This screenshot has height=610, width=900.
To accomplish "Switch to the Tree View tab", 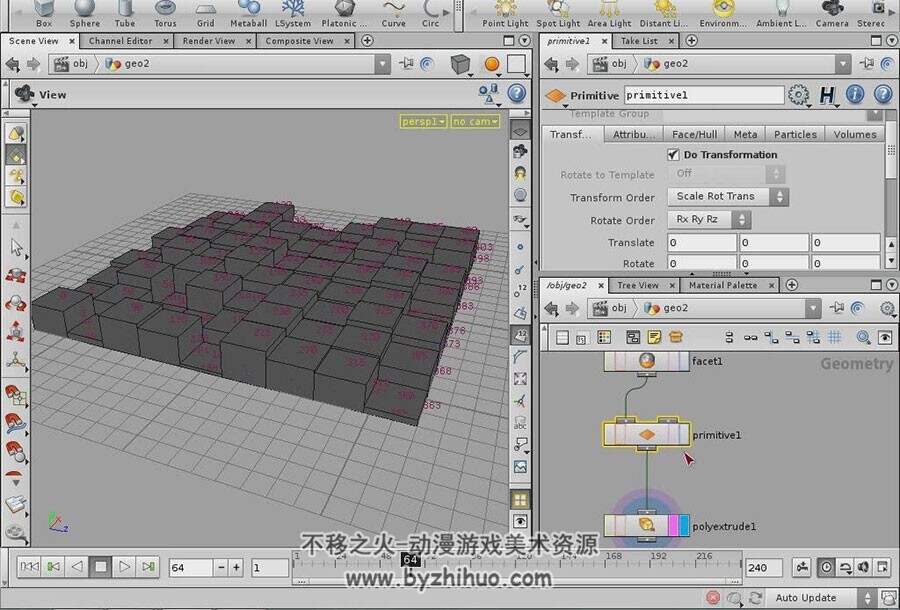I will tap(638, 285).
